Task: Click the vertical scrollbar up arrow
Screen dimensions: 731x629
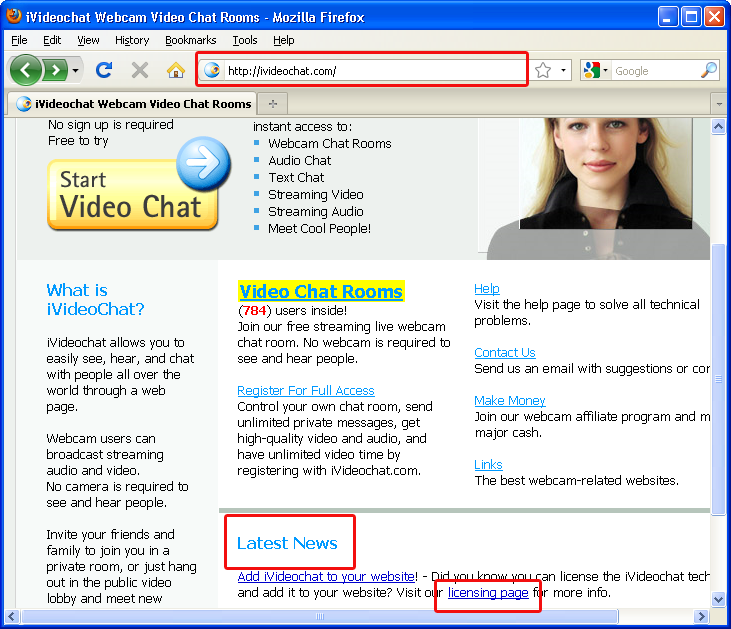Action: tap(718, 126)
